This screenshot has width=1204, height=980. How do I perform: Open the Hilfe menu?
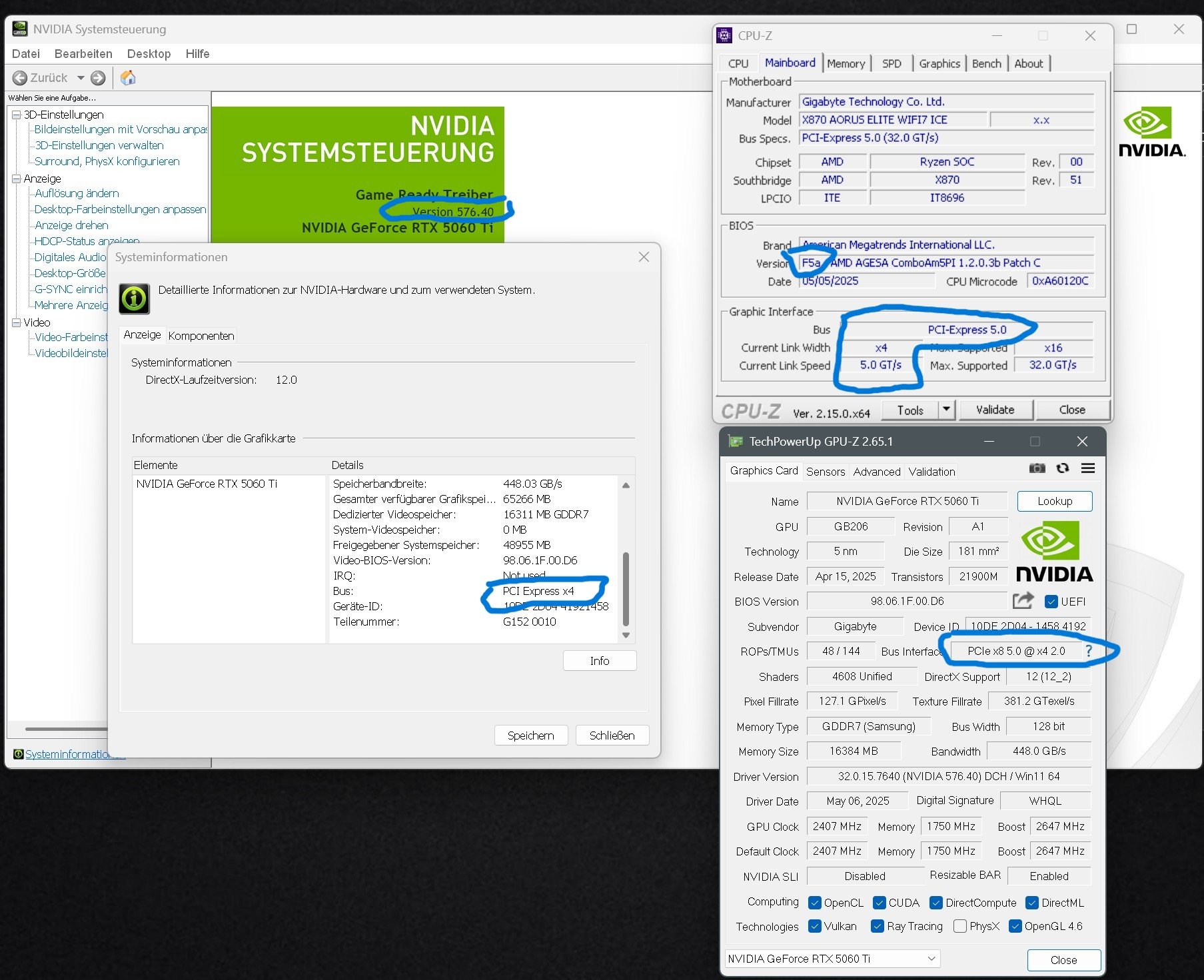click(197, 54)
